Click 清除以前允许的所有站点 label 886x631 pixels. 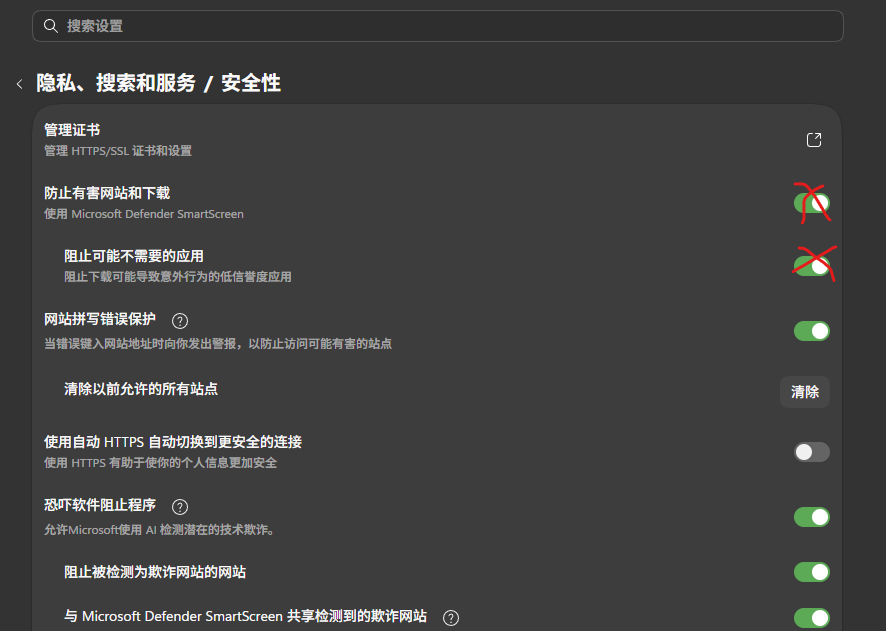tap(141, 389)
